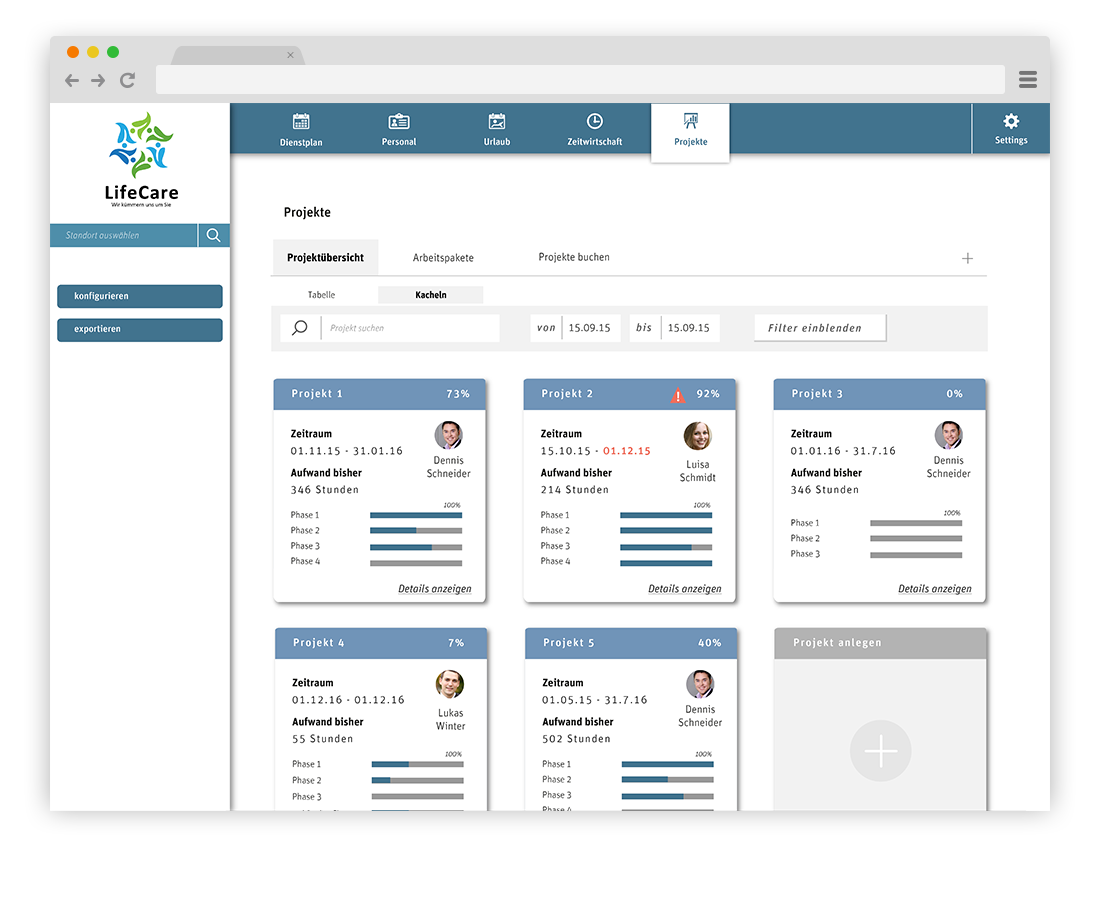Open the browser hamburger menu
The image size is (1100, 898).
point(1028,80)
